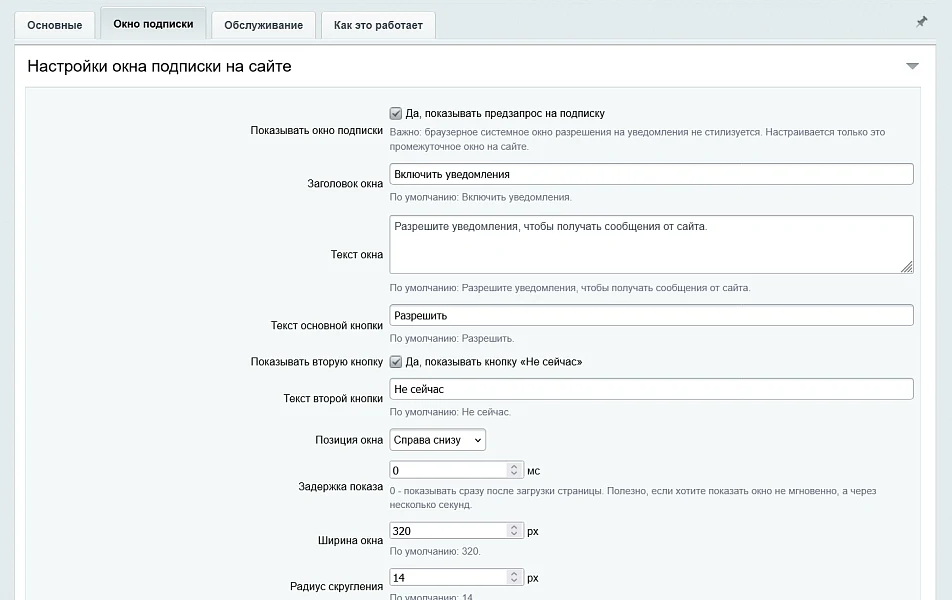
Task: Click the Позиция окна label
Action: pyautogui.click(x=349, y=440)
